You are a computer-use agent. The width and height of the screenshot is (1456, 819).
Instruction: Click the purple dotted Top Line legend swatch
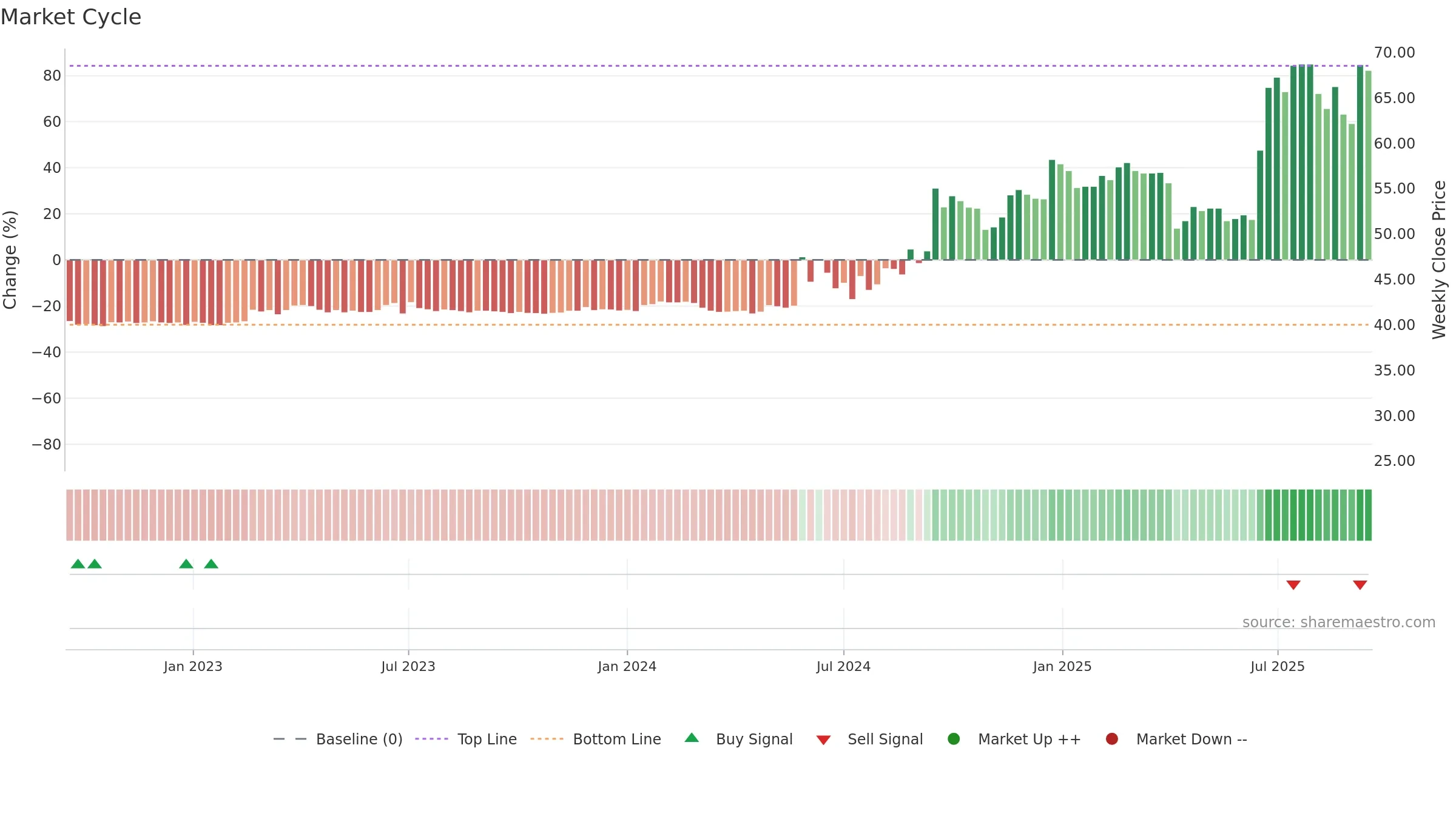tap(431, 739)
